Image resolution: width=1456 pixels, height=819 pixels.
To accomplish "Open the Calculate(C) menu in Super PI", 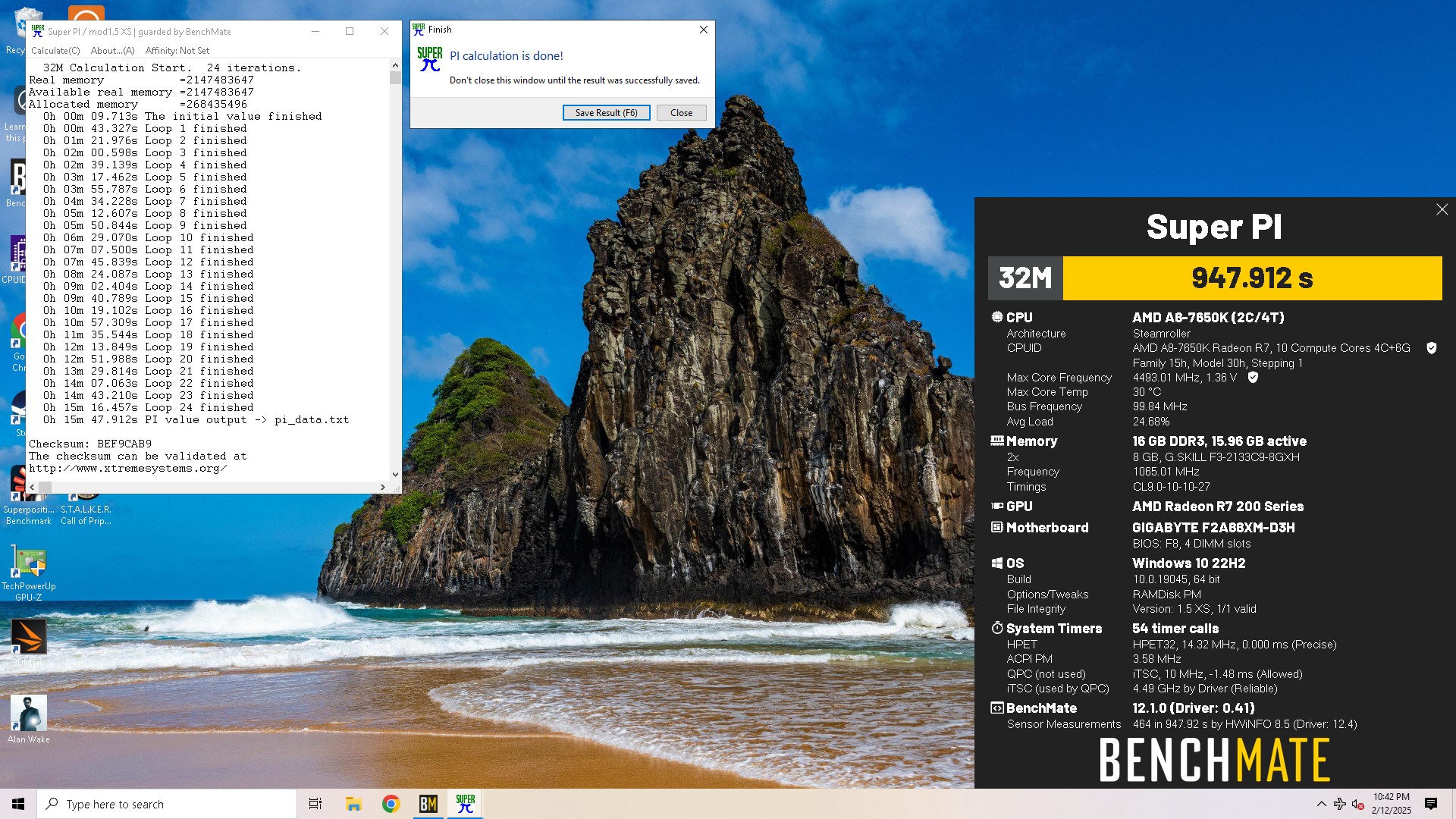I will [x=55, y=51].
